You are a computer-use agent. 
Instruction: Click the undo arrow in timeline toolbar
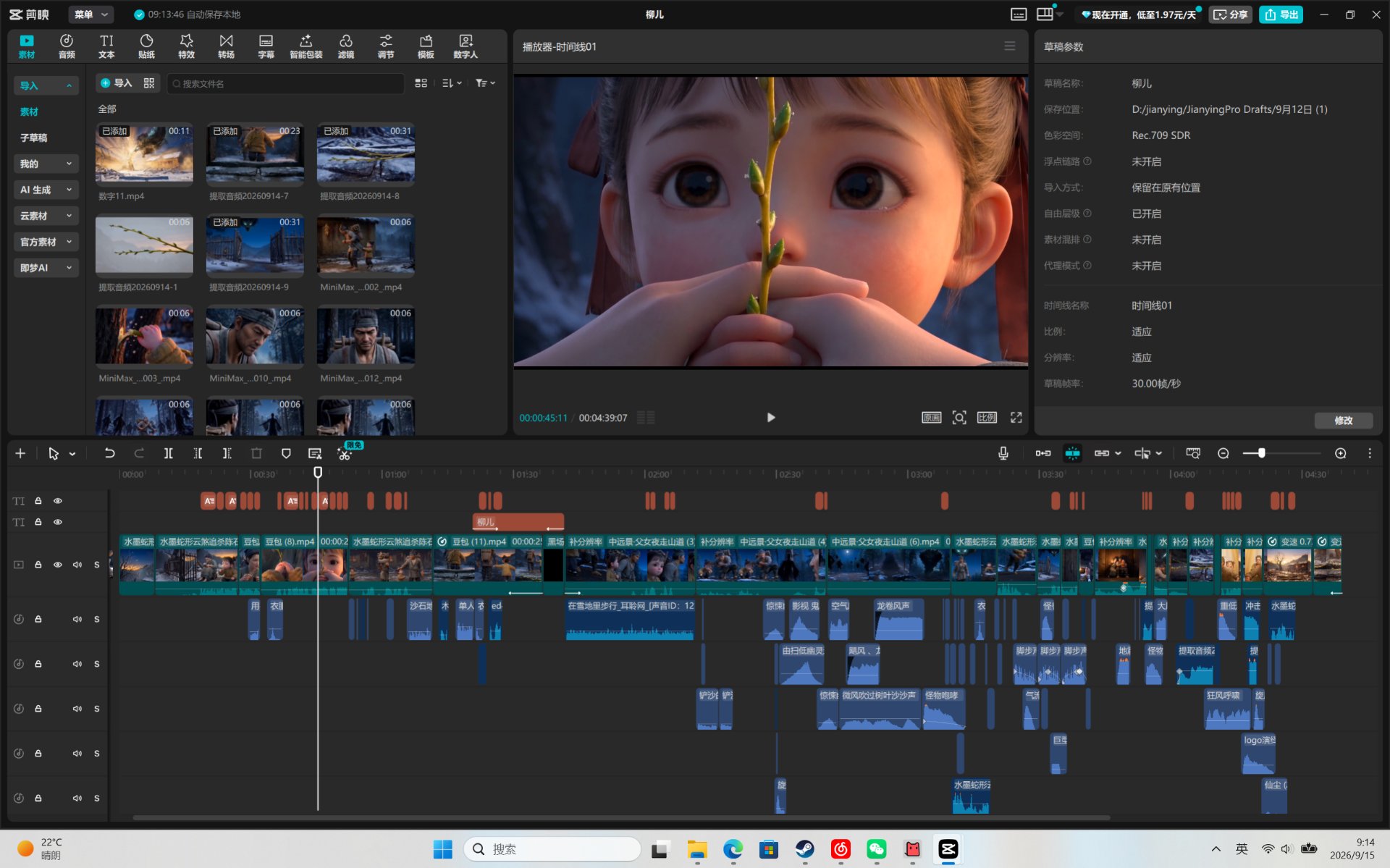point(109,453)
